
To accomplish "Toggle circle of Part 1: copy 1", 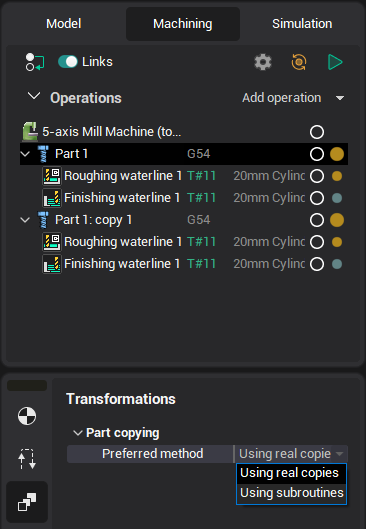I will pyautogui.click(x=317, y=220).
